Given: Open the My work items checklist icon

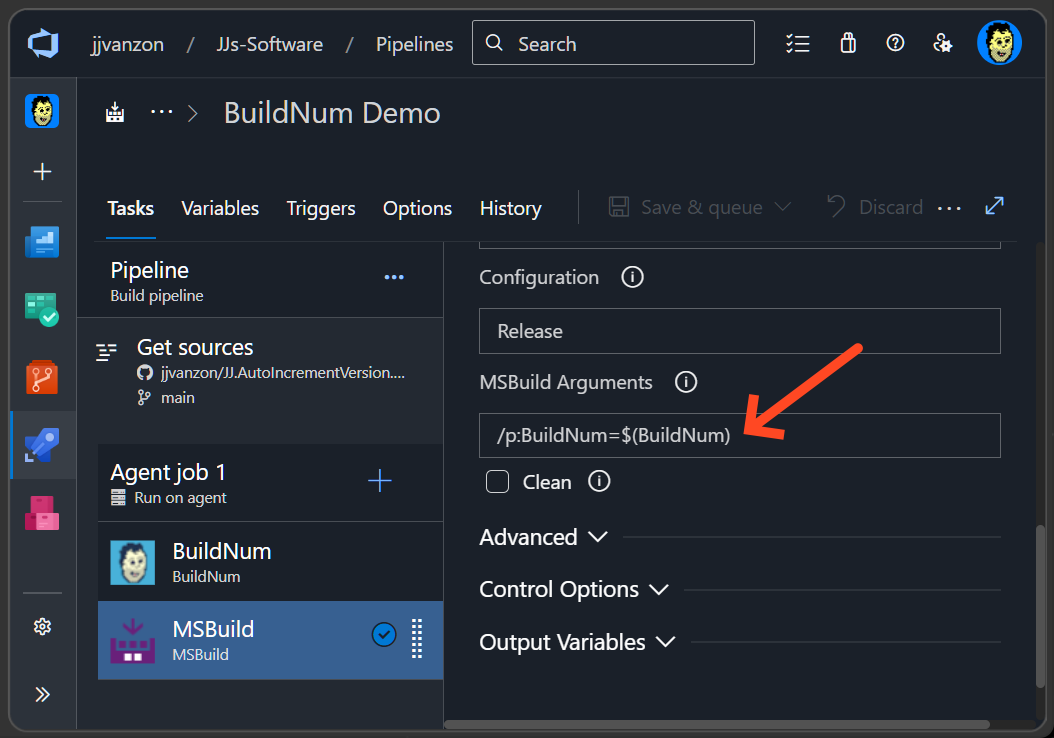Looking at the screenshot, I should (798, 43).
